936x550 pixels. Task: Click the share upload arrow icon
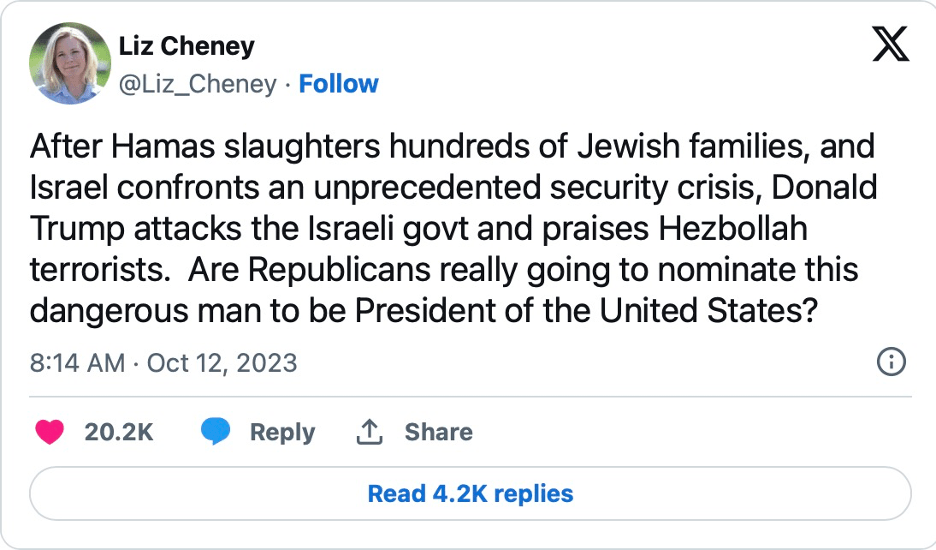click(x=370, y=432)
